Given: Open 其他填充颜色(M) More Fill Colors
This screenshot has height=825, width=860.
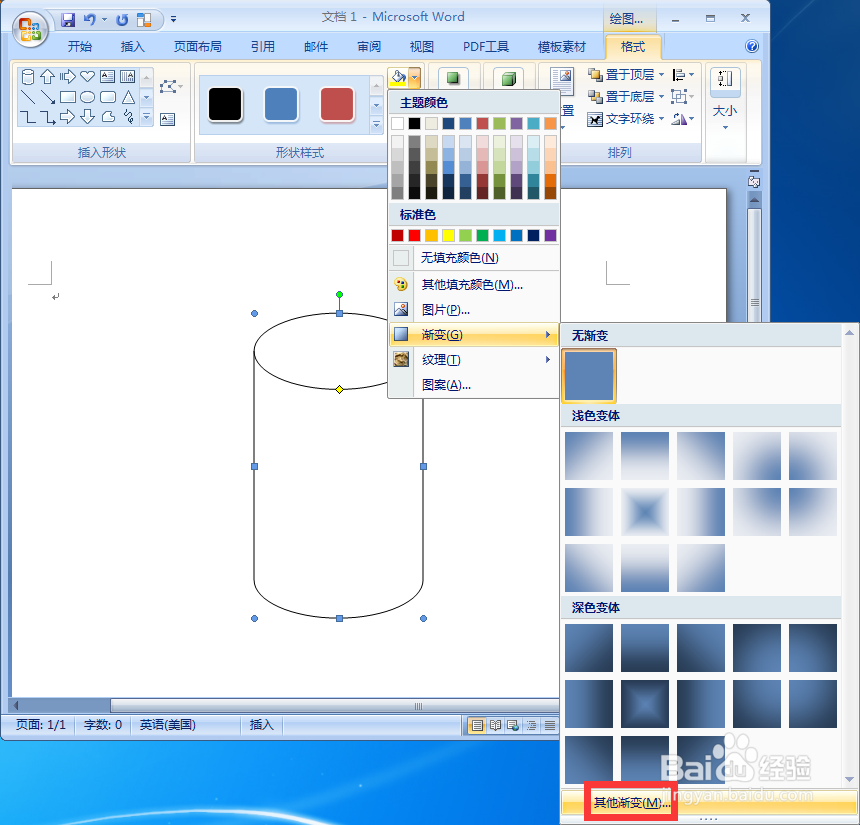Looking at the screenshot, I should coord(474,285).
